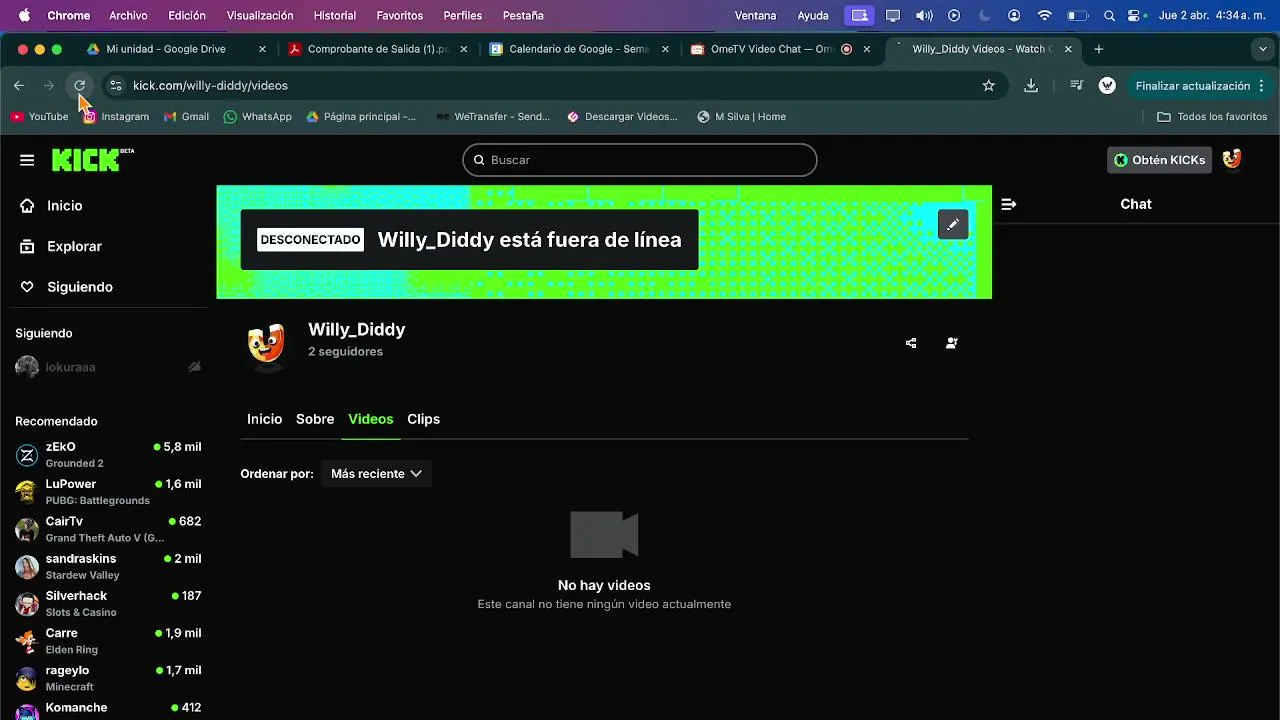Click the '2 seguidores' follower count

pos(346,352)
